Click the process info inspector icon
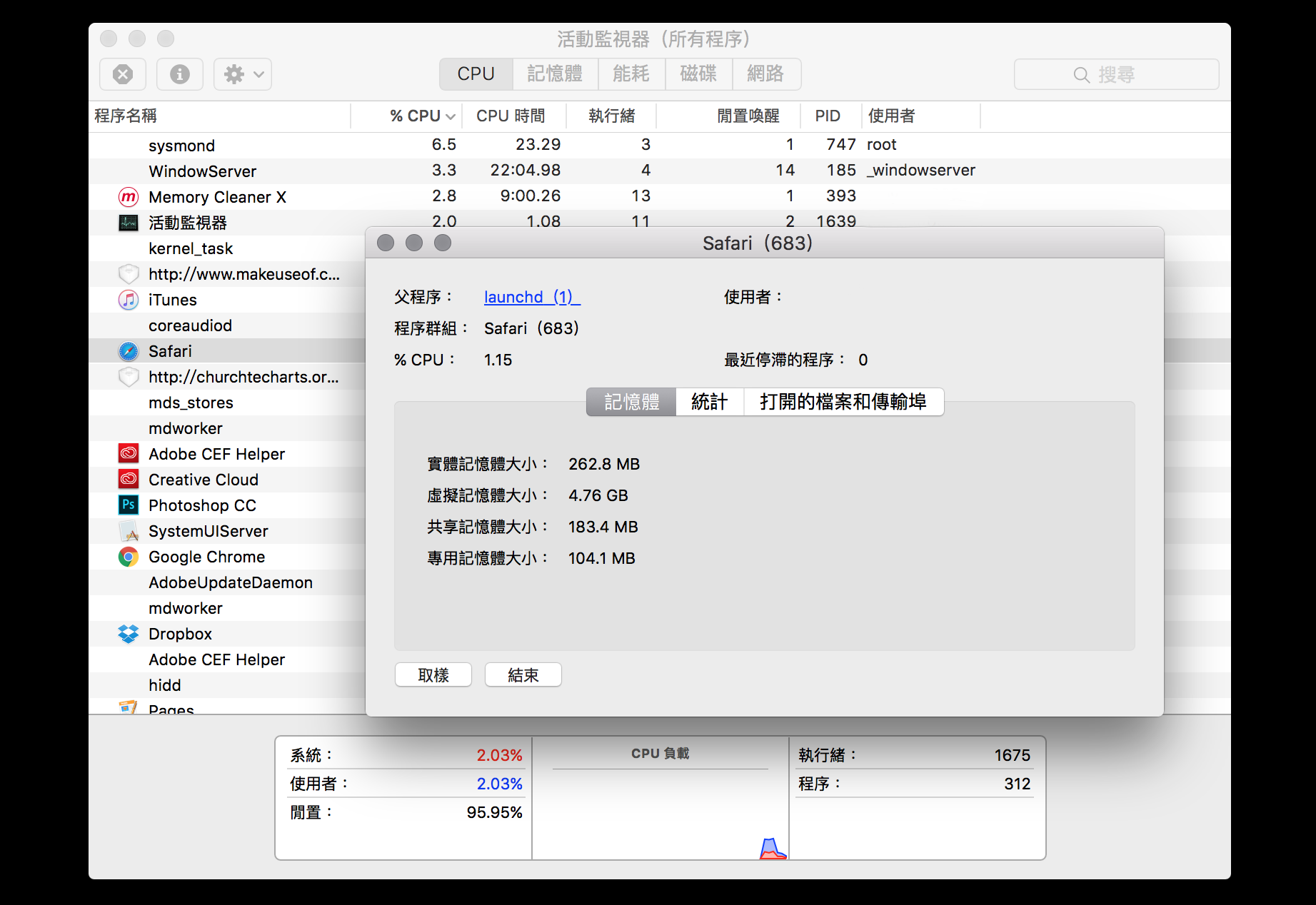This screenshot has width=1316, height=905. 179,74
